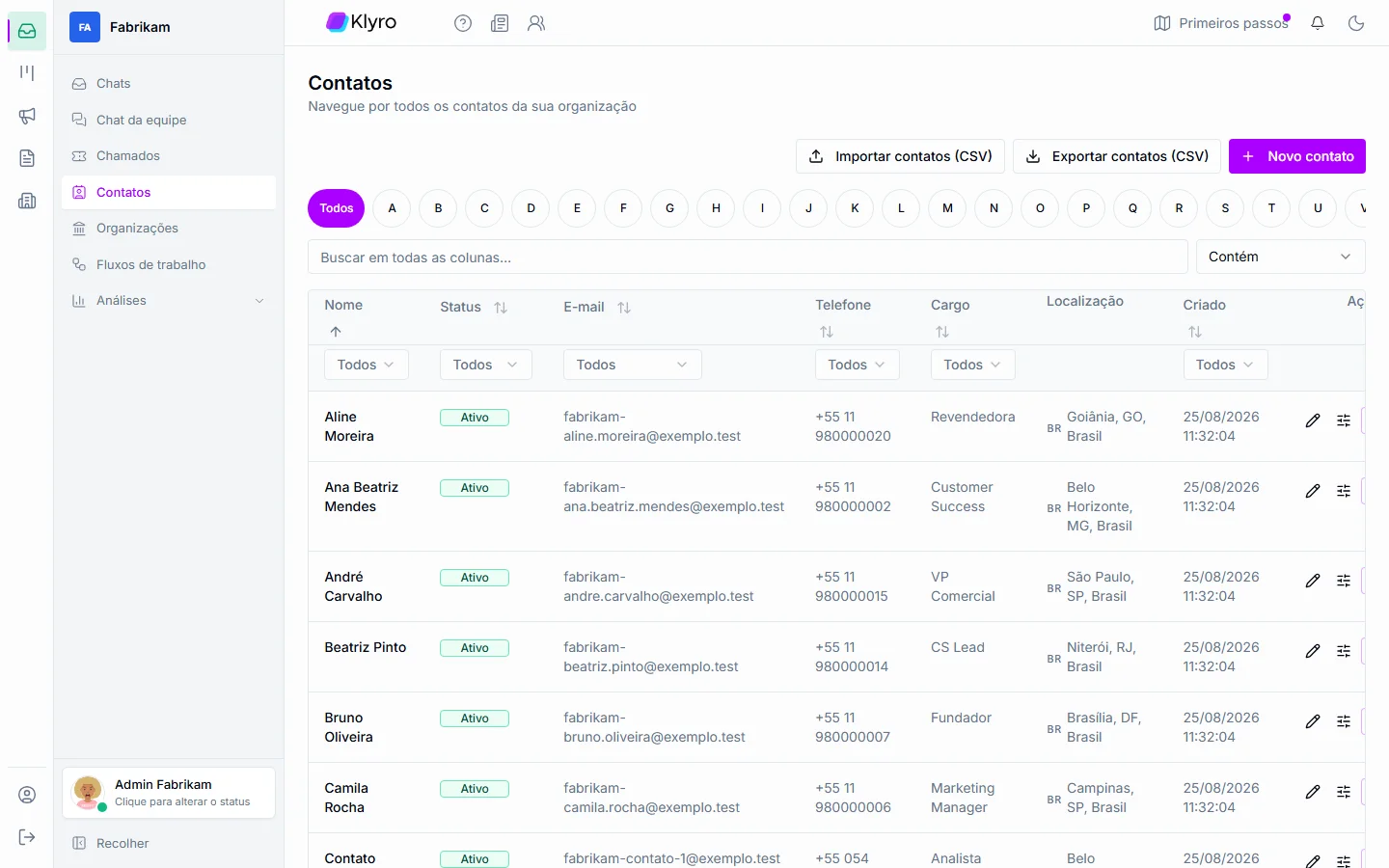Edit Bruno Oliveira with the pencil icon
This screenshot has height=868, width=1389.
coord(1313,721)
